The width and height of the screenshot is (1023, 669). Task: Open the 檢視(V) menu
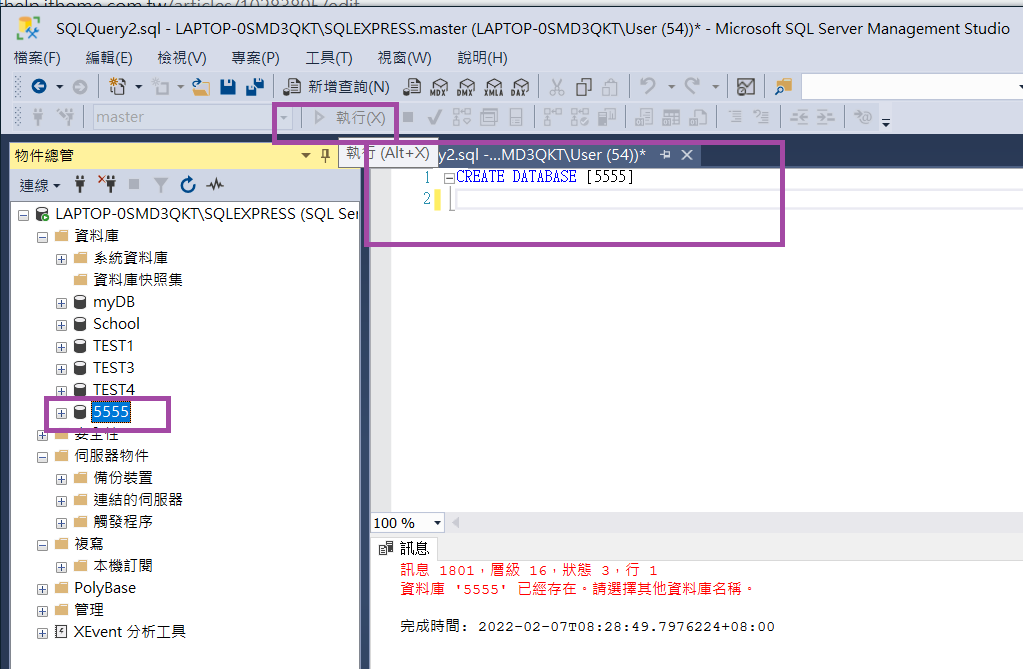coord(182,58)
